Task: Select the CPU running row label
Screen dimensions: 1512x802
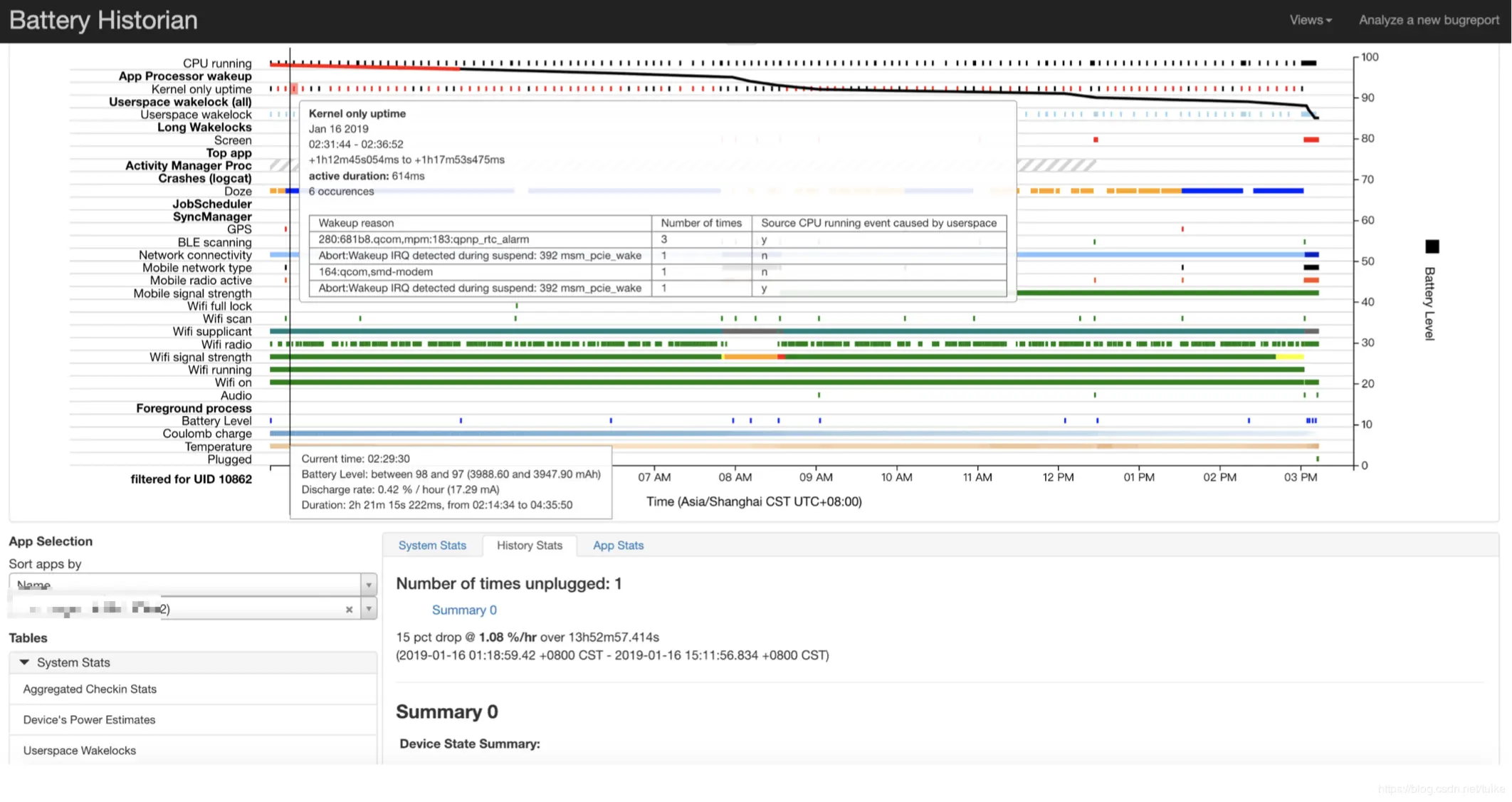Action: pos(217,63)
